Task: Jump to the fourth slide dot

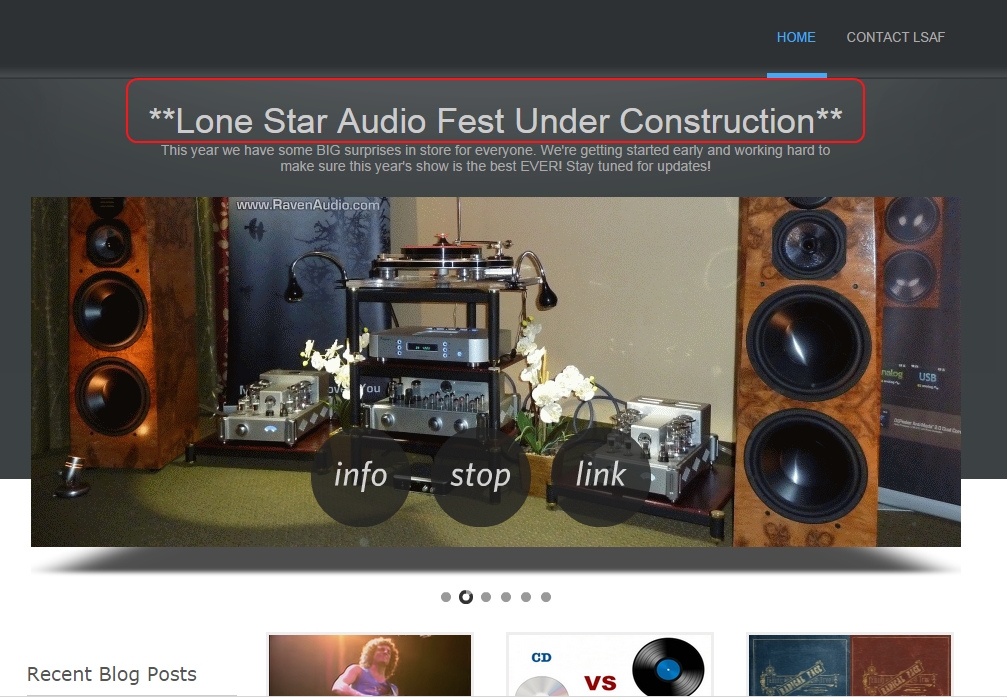Action: (x=506, y=597)
